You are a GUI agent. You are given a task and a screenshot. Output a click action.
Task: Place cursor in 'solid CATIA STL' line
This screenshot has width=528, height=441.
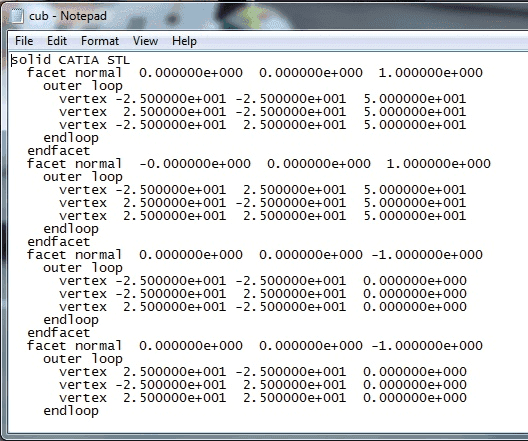click(70, 60)
